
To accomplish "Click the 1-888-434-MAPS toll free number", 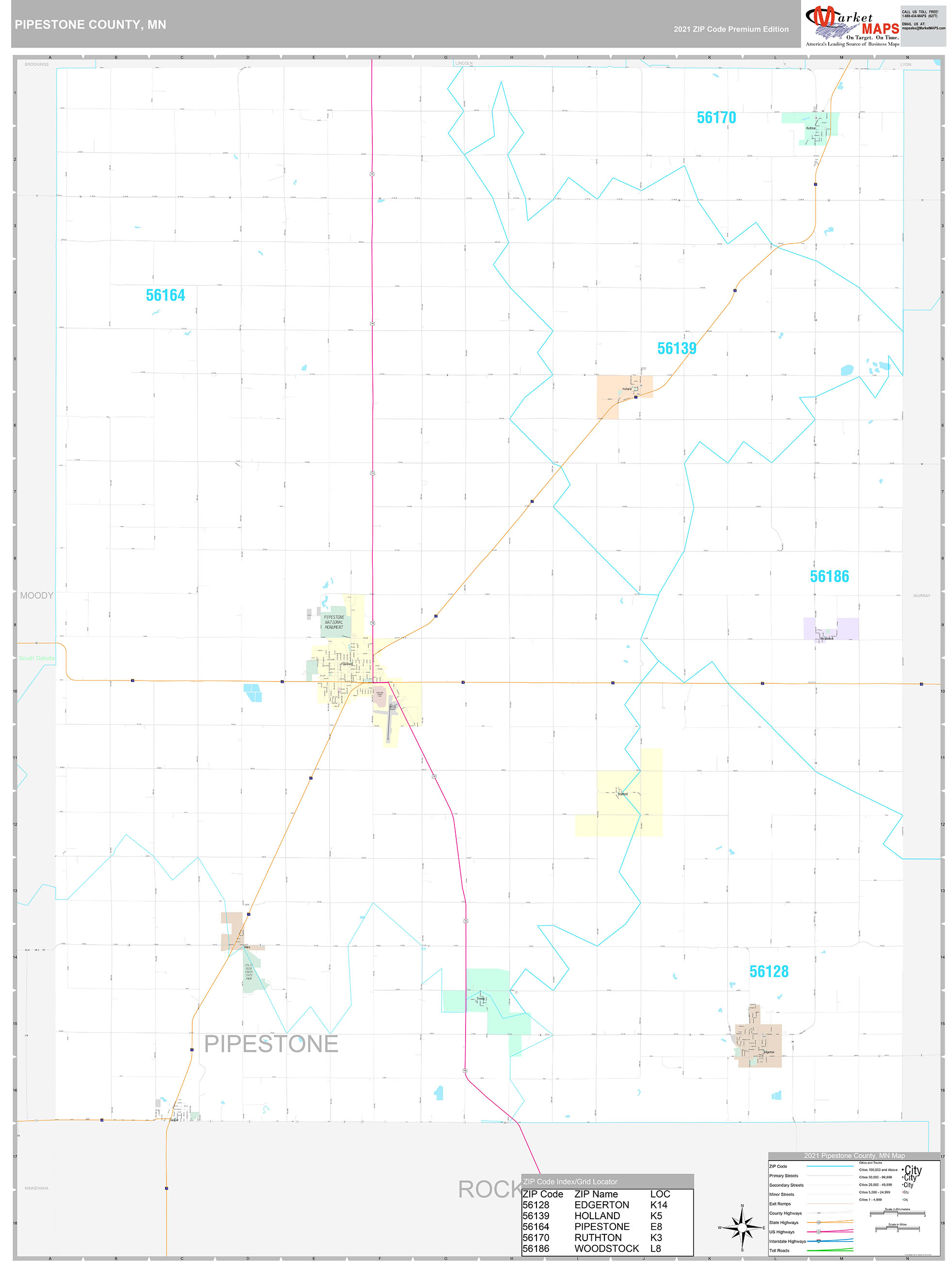I will point(920,17).
